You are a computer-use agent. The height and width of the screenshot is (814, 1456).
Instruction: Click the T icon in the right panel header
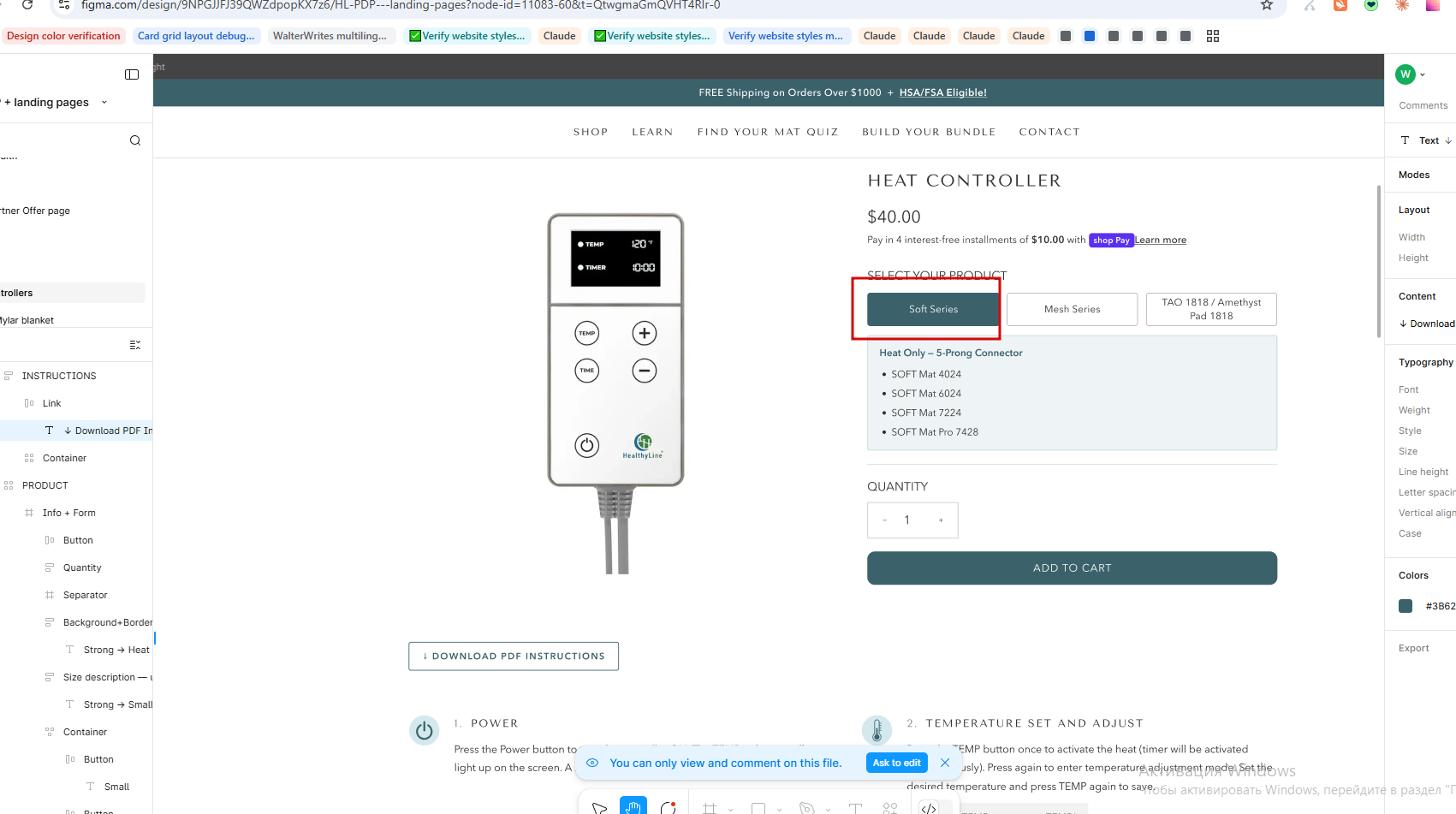1405,140
